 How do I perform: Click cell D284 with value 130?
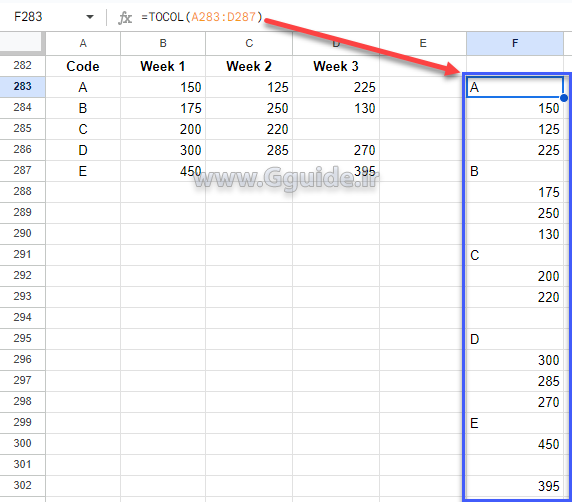(336, 108)
